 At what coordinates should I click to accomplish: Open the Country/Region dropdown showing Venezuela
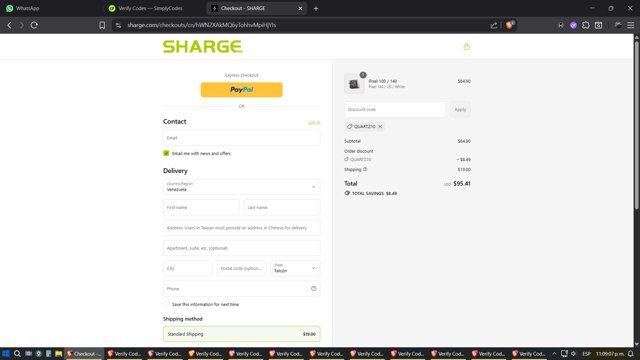click(x=241, y=187)
